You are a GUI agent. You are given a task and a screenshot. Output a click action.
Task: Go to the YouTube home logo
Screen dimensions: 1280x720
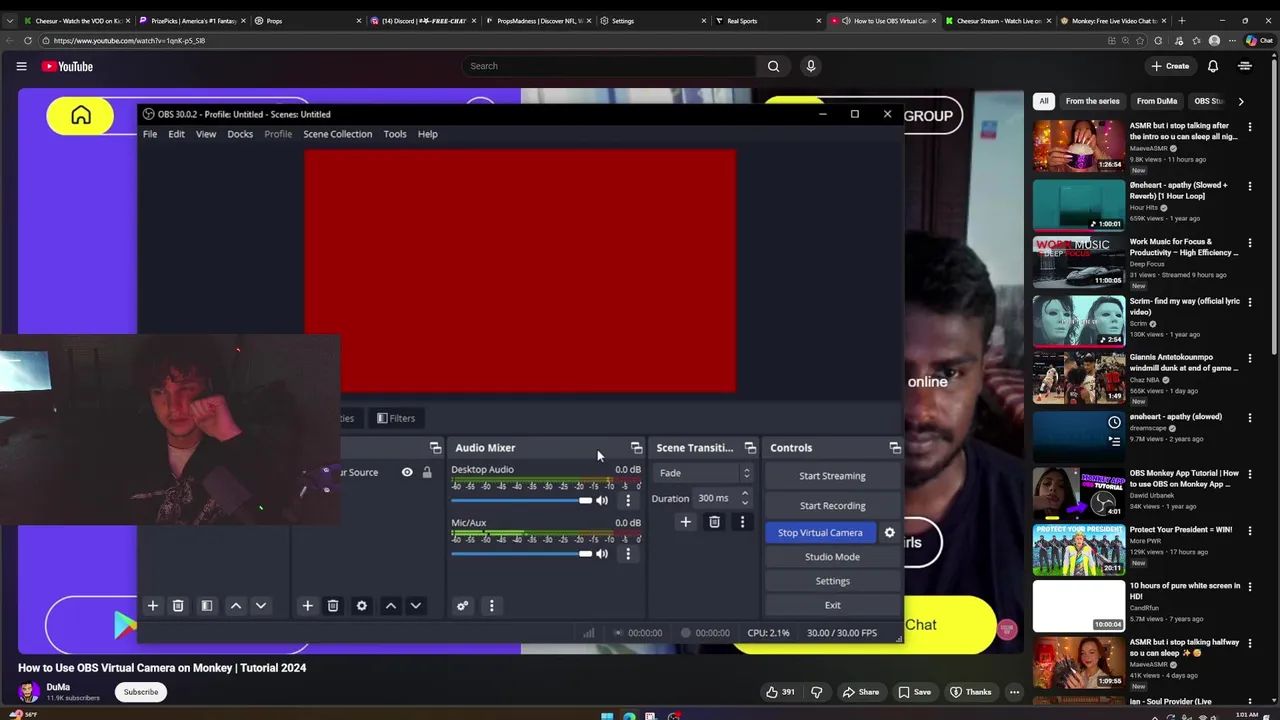tap(67, 66)
